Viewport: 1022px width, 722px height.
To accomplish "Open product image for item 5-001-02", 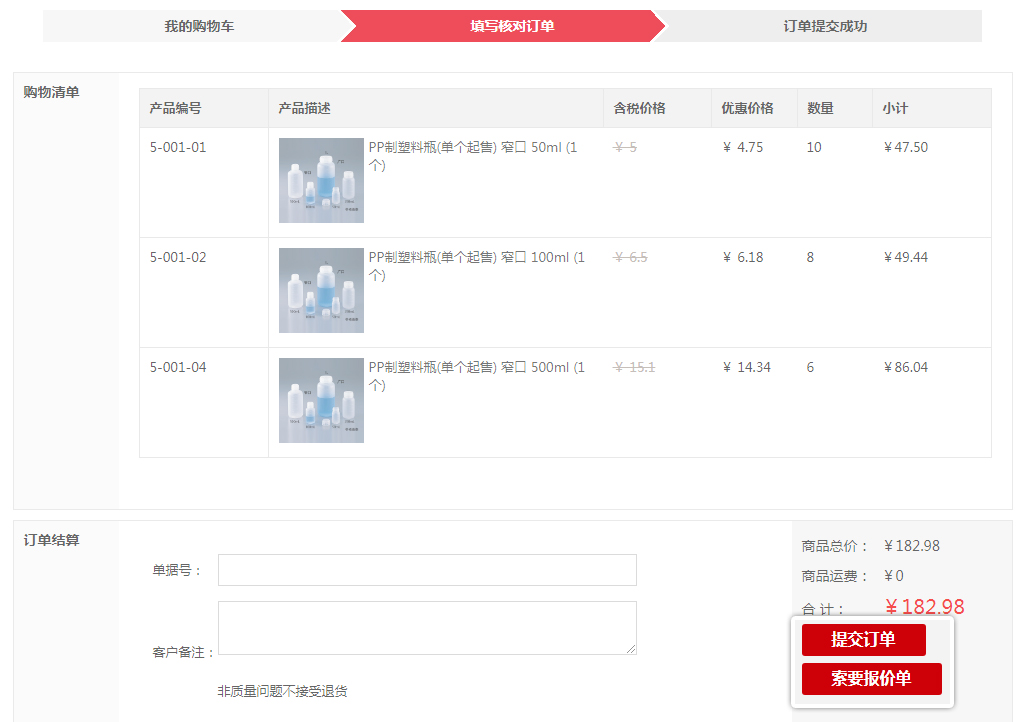I will (x=321, y=290).
